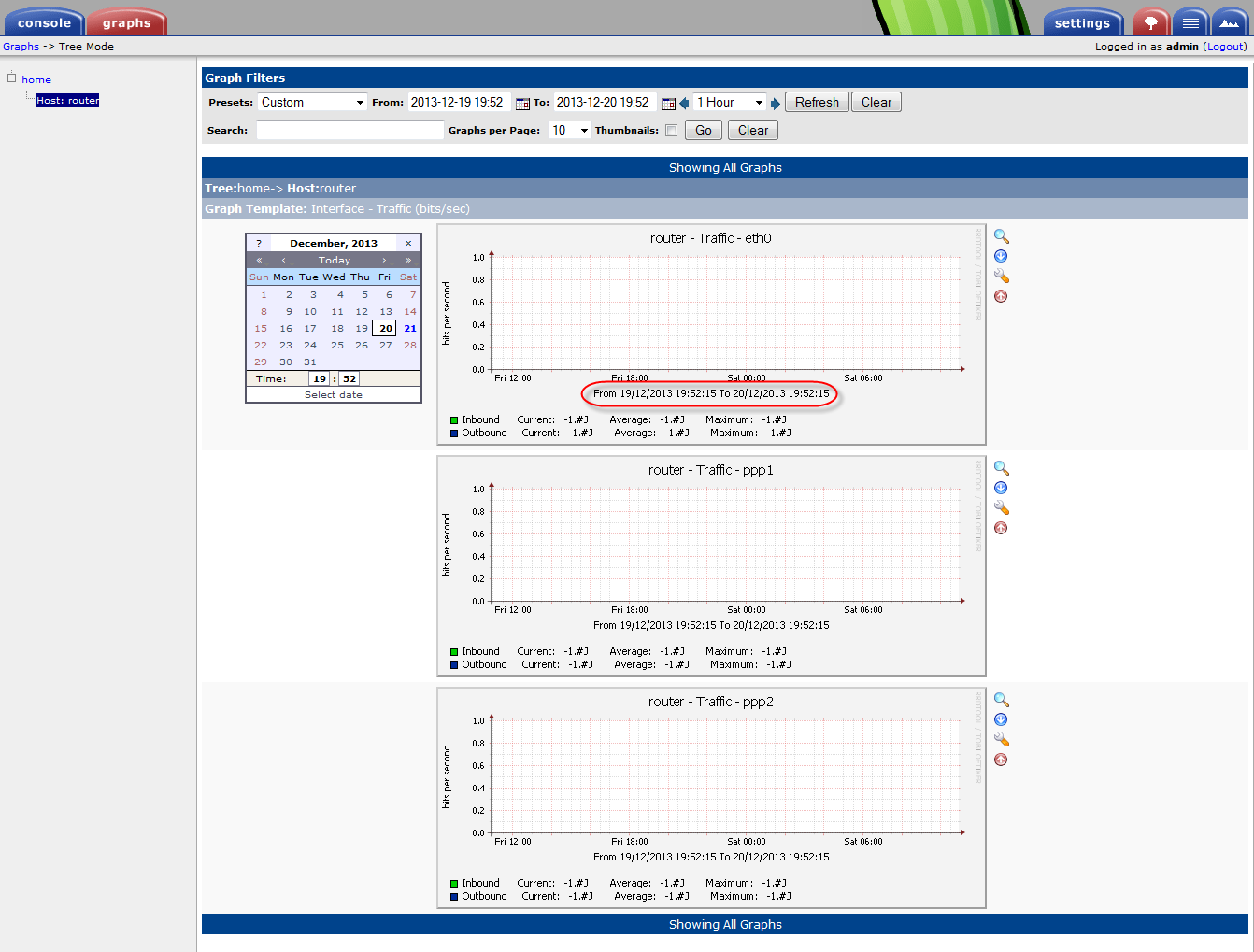Pick December 20 in the calendar
This screenshot has height=952, width=1254.
(x=385, y=328)
